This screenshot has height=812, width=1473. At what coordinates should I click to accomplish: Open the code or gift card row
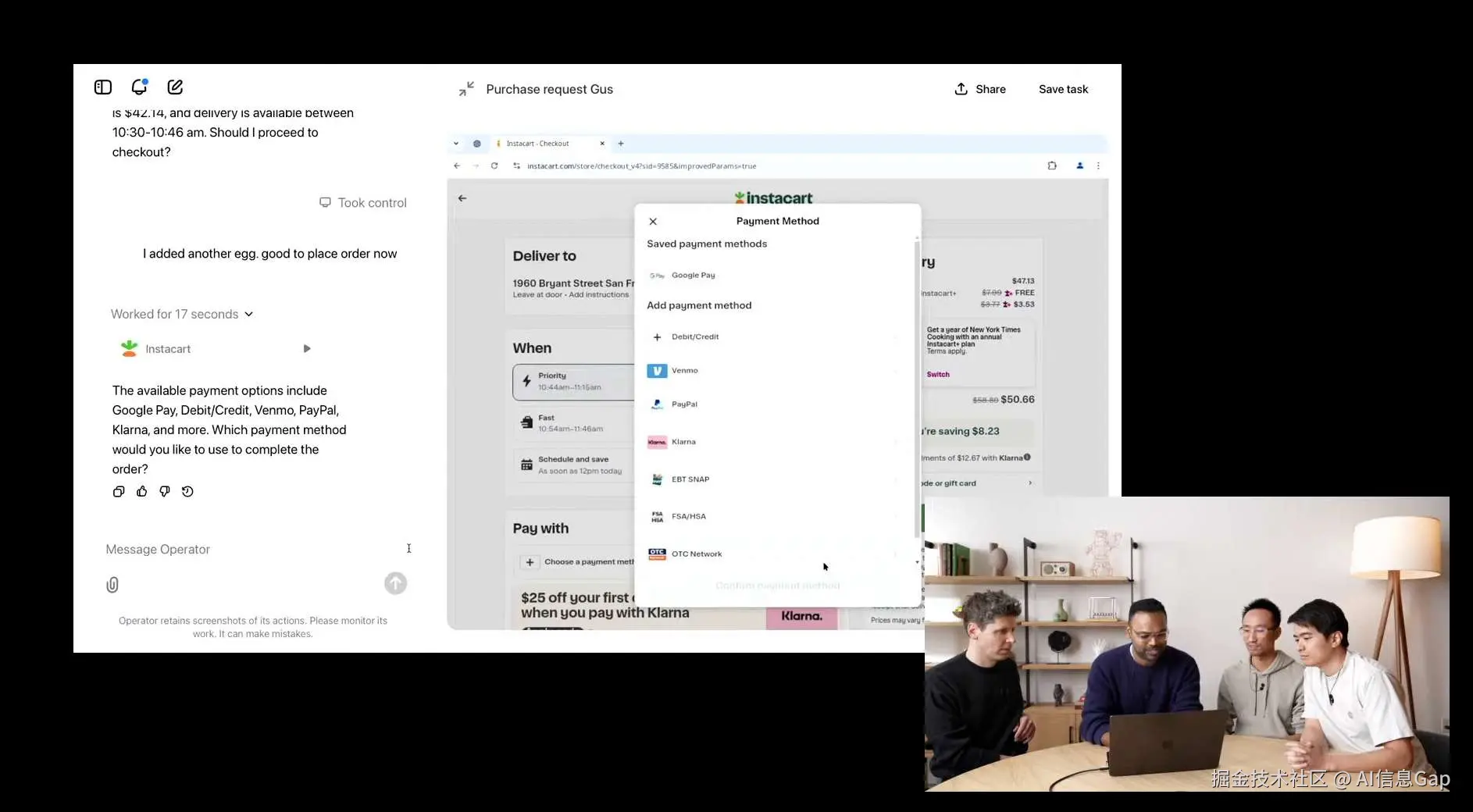[x=979, y=483]
